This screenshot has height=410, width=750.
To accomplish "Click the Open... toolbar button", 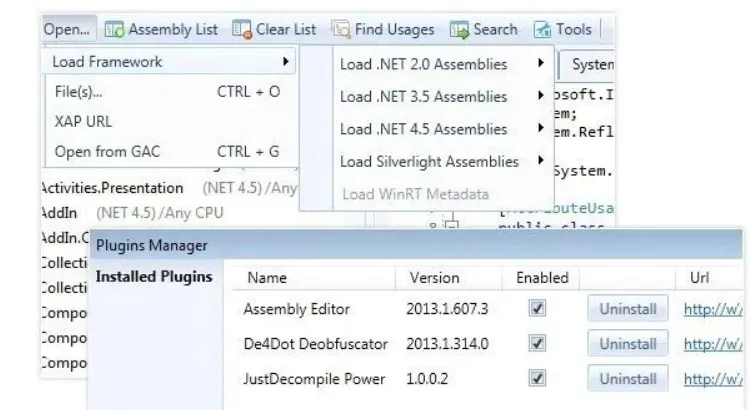I will coord(67,29).
